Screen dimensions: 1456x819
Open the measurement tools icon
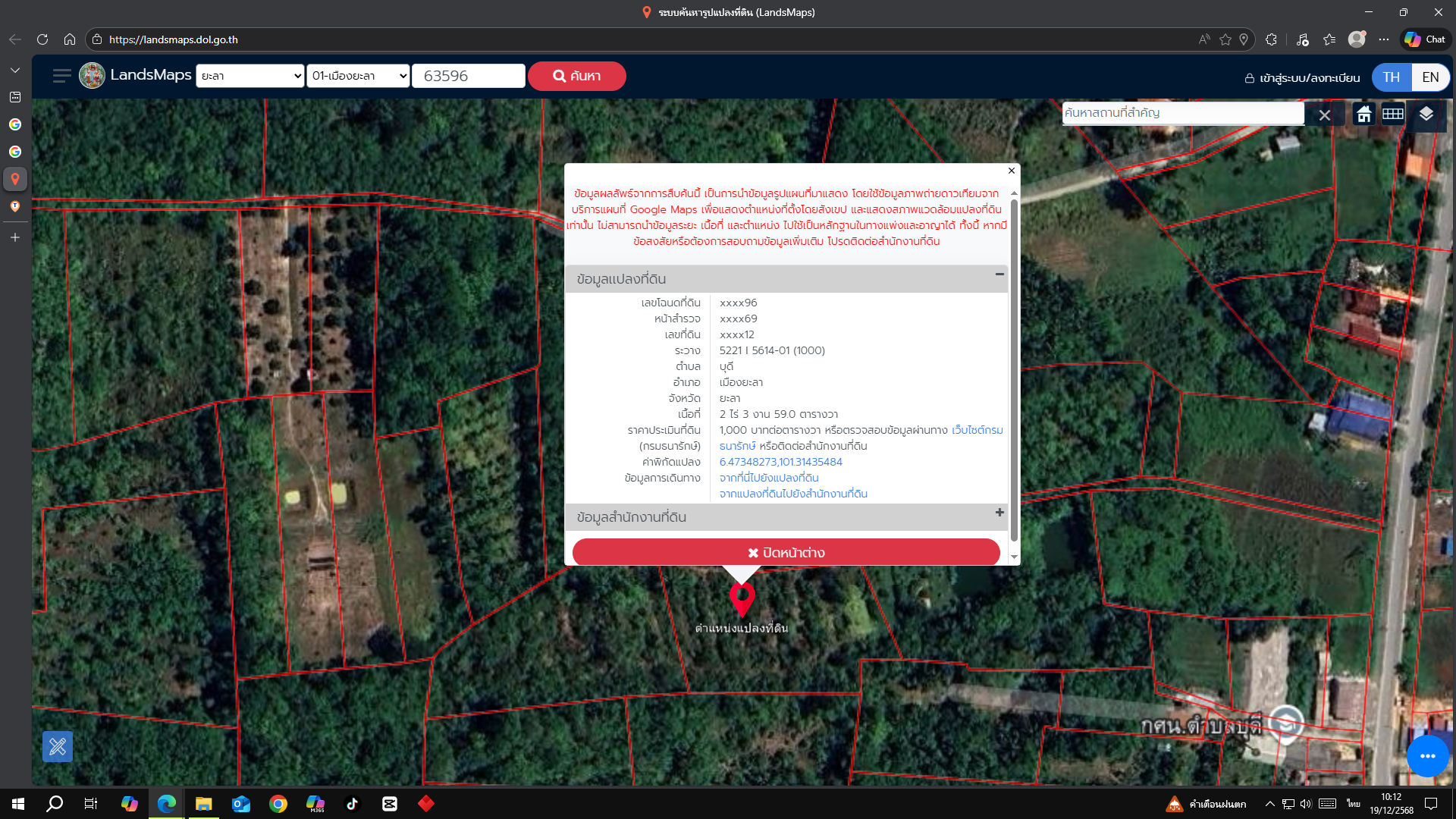click(x=58, y=747)
